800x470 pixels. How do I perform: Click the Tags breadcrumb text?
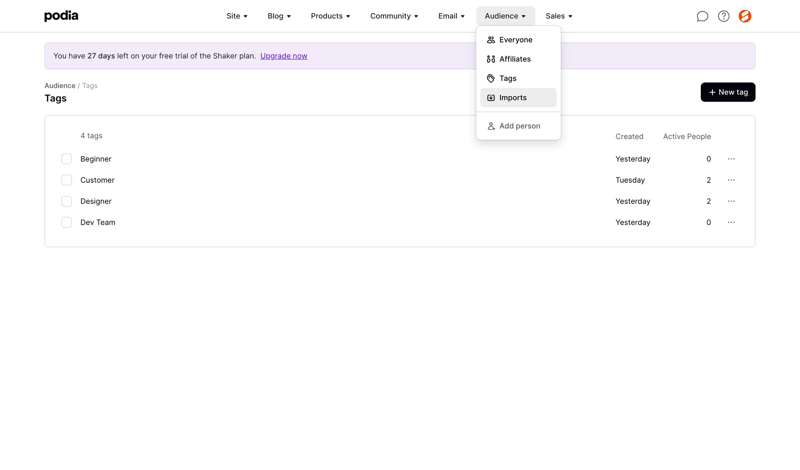(90, 86)
